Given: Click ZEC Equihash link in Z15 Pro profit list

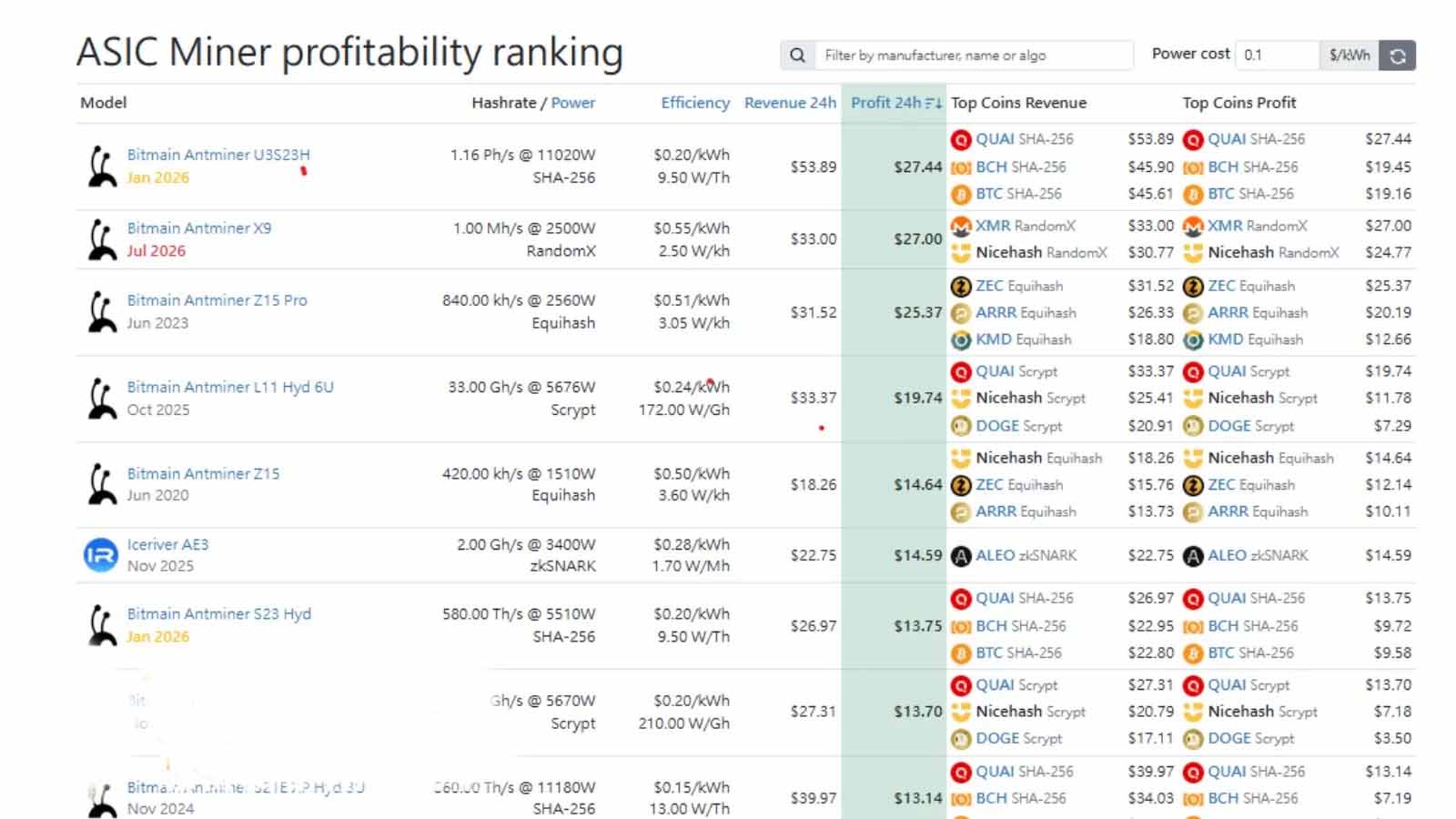Looking at the screenshot, I should click(x=1251, y=286).
